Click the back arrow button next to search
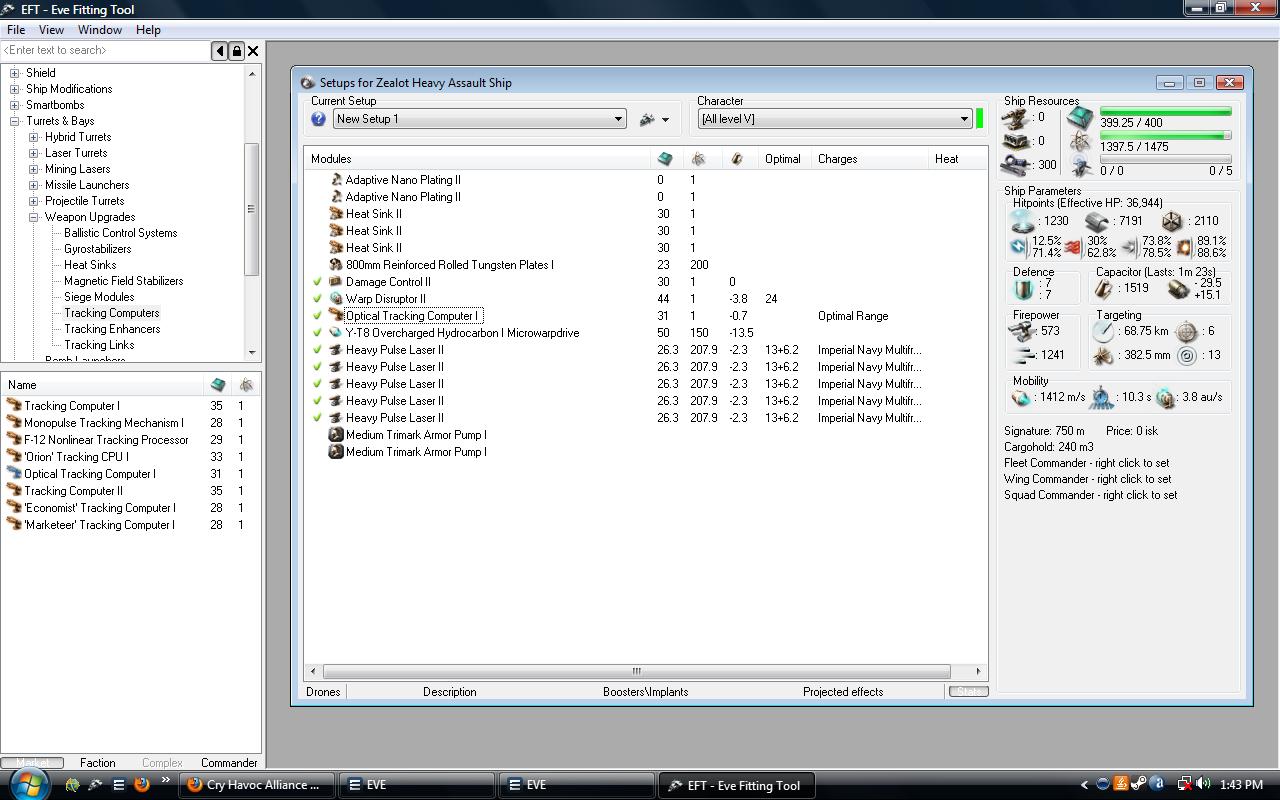The width and height of the screenshot is (1280, 800). tap(220, 50)
